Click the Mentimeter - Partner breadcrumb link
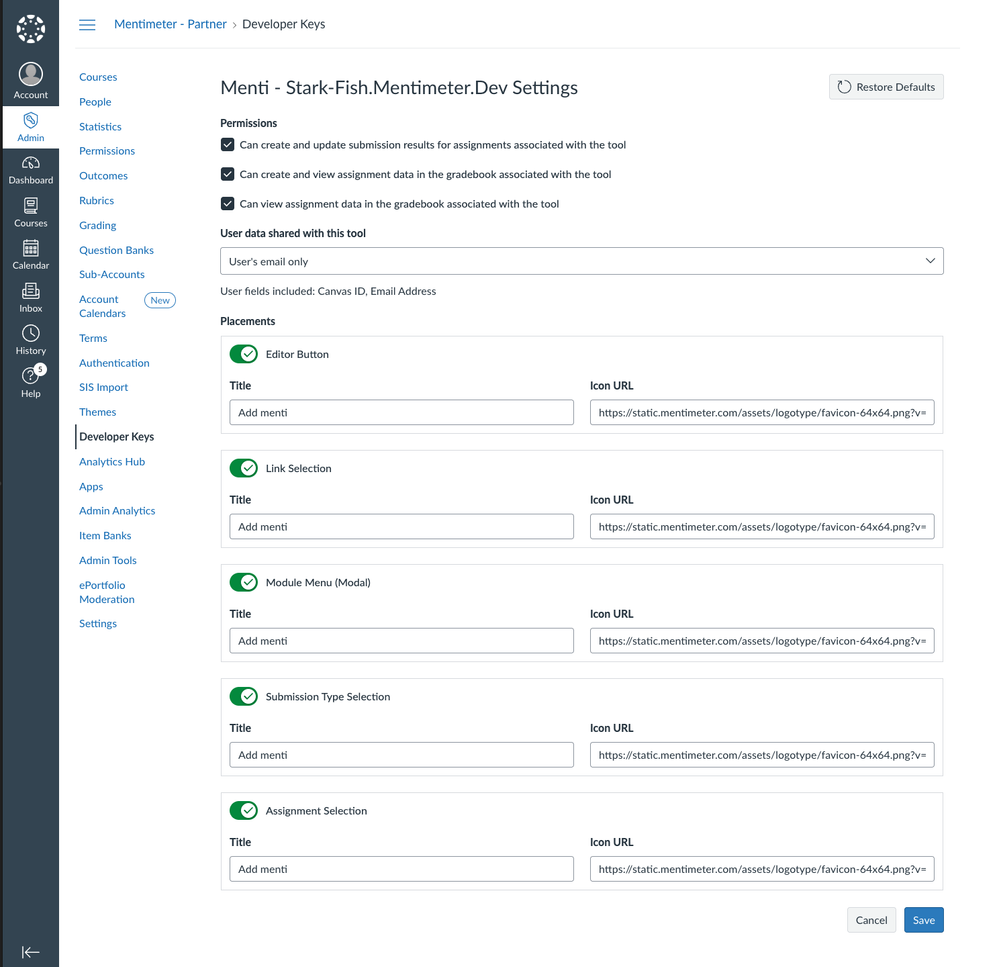The image size is (999, 967). pos(170,24)
